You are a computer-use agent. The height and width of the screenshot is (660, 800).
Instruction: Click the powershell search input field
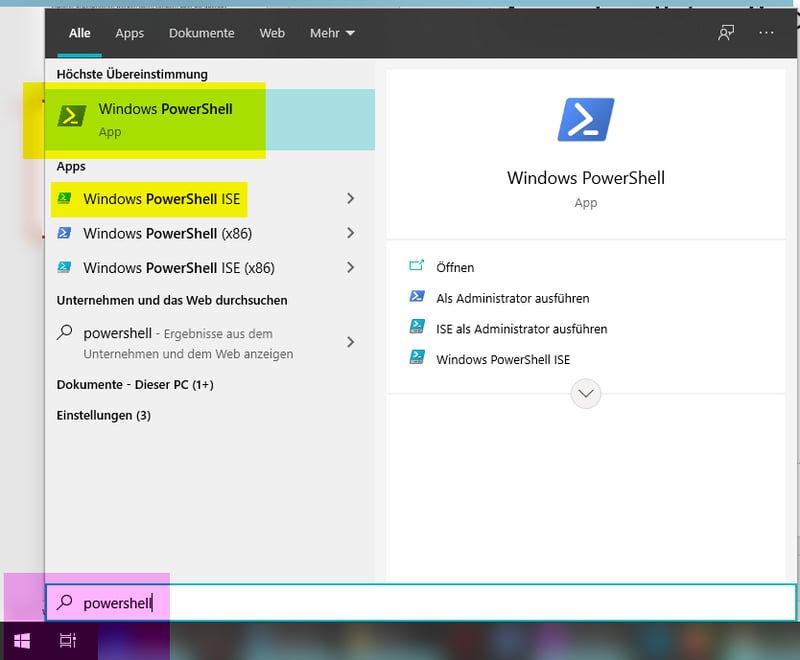pos(421,603)
